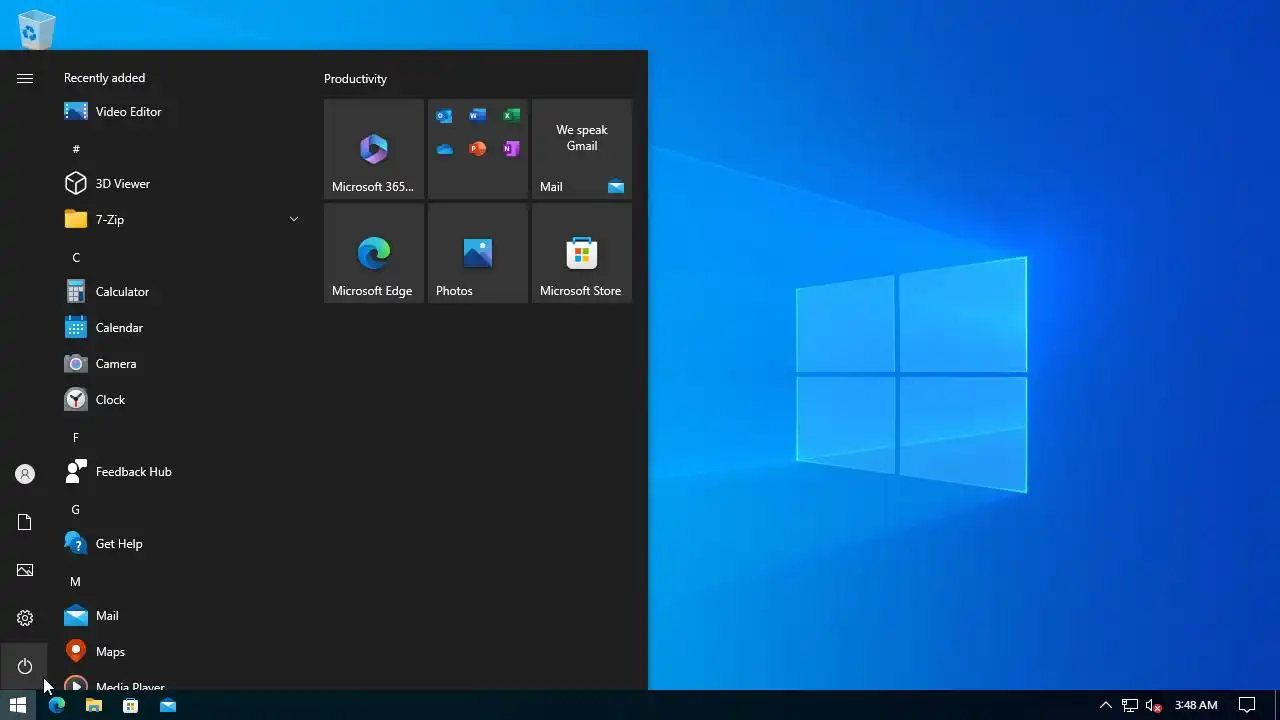
Task: Open Get Help app
Action: coord(180,544)
